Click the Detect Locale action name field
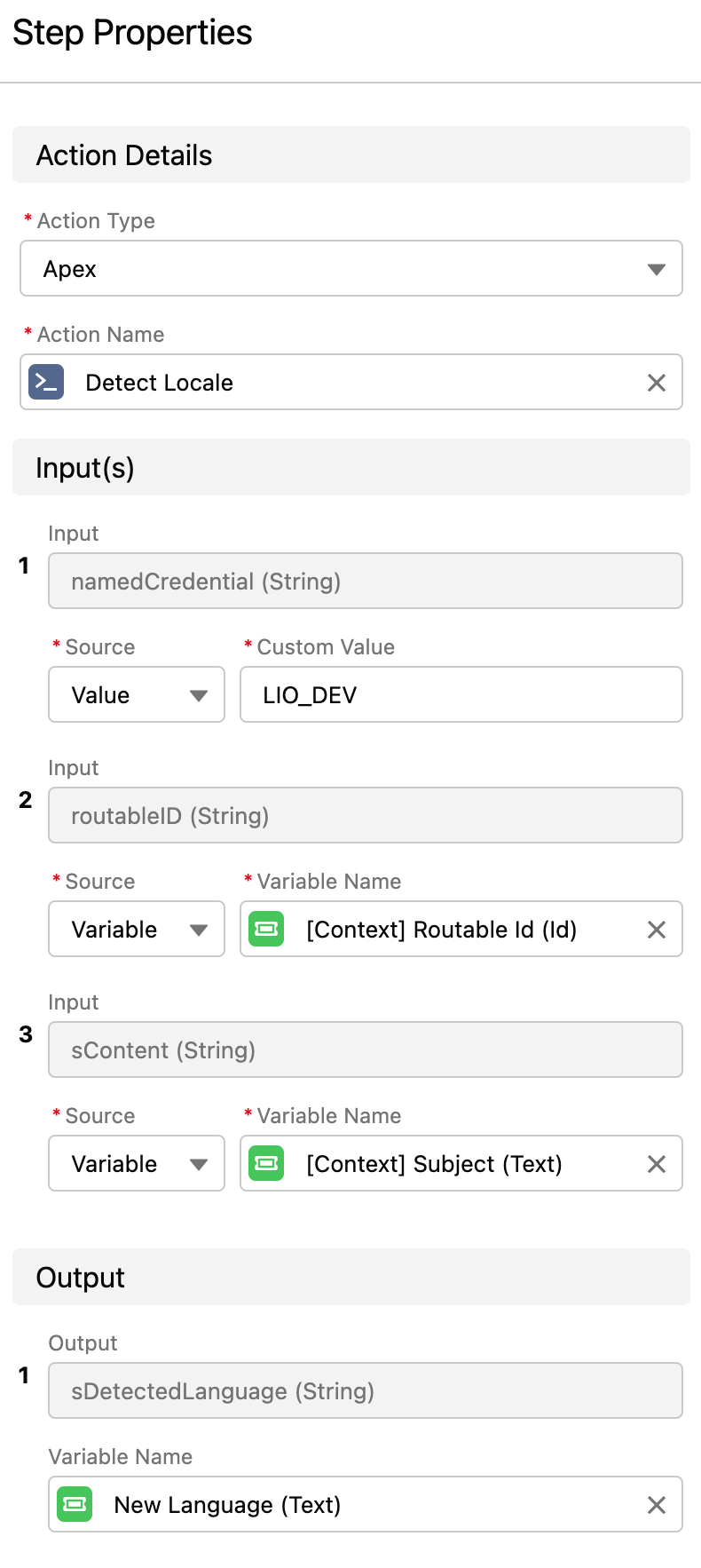The height and width of the screenshot is (1568, 701). pos(351,382)
